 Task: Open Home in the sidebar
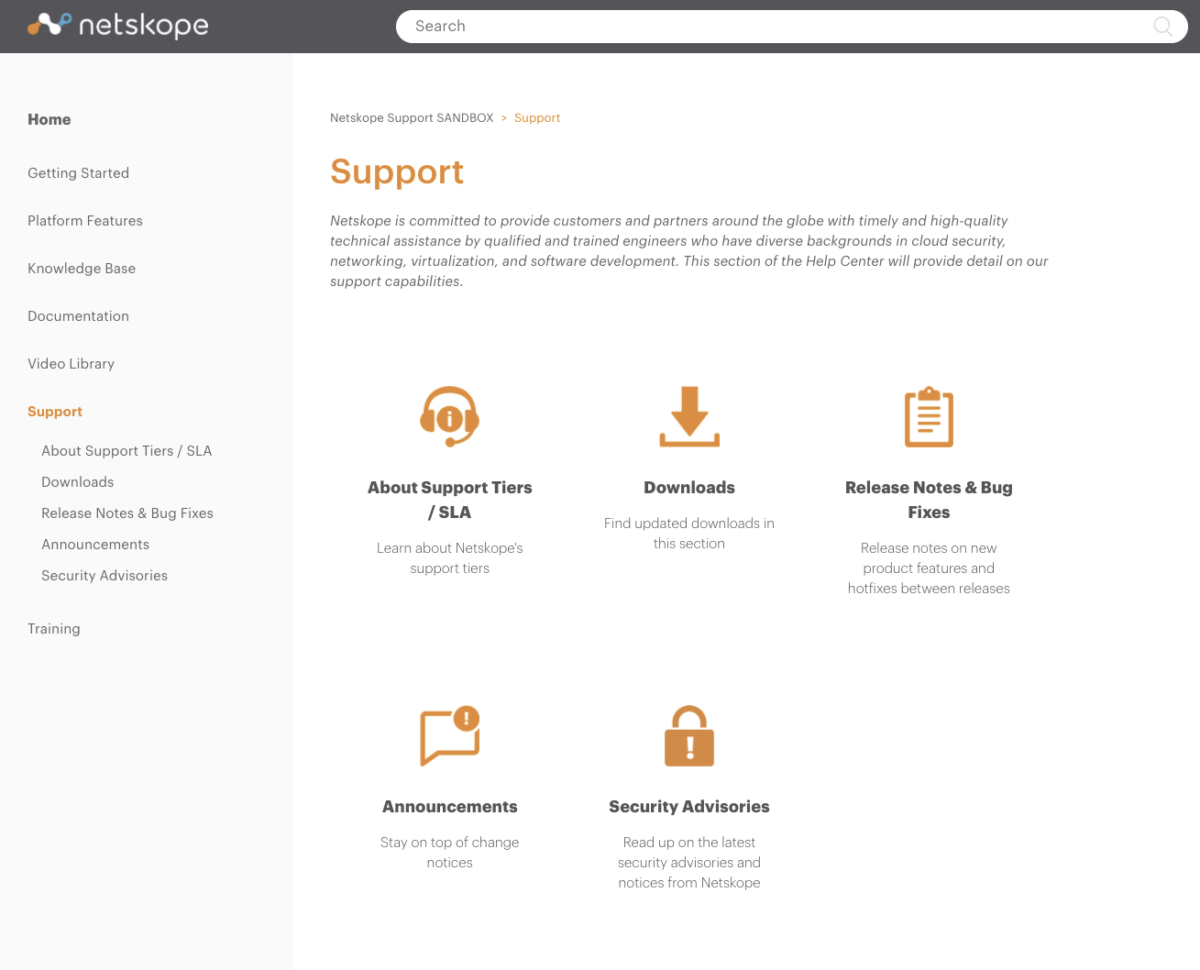click(49, 119)
